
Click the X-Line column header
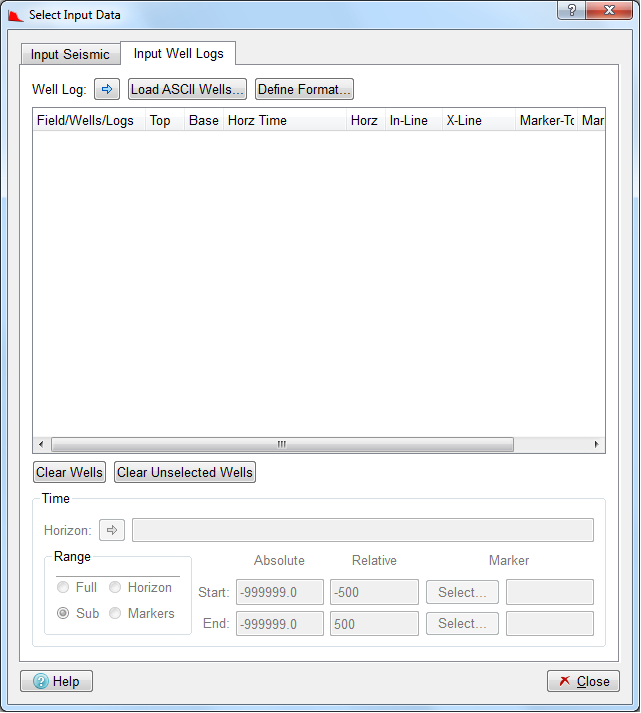tap(479, 121)
